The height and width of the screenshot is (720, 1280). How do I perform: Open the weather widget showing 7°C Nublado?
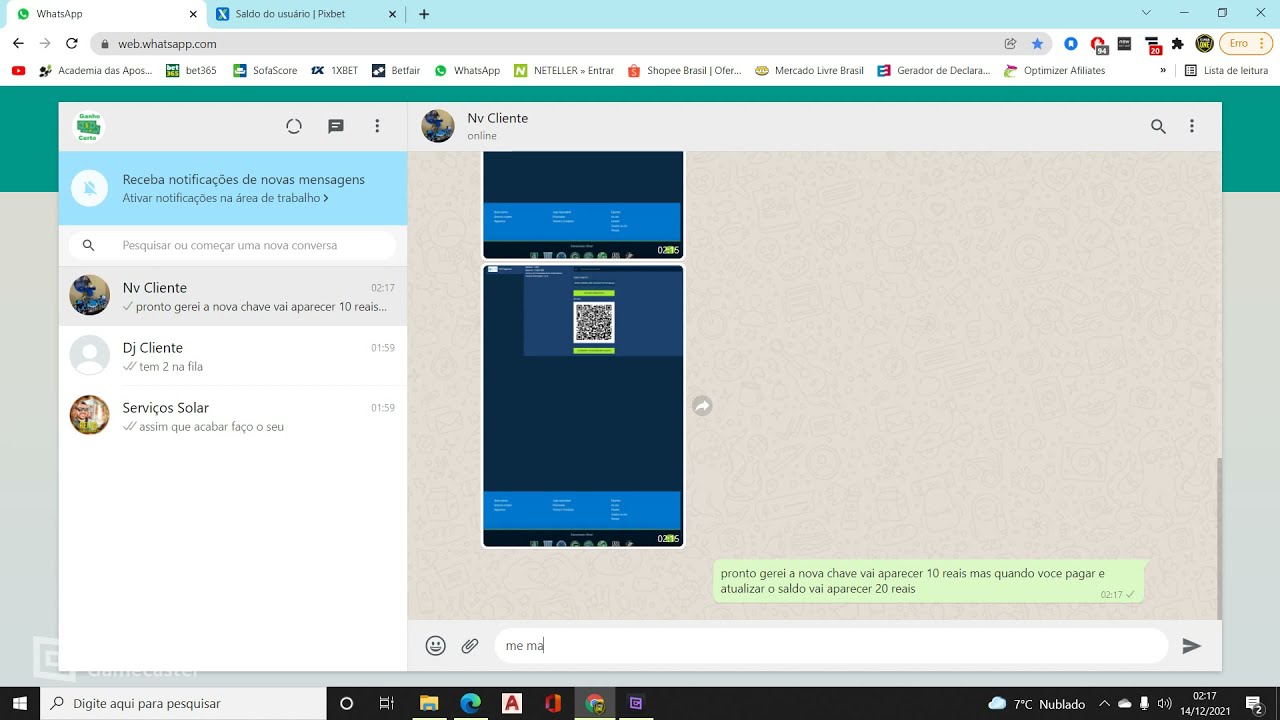(x=1036, y=704)
